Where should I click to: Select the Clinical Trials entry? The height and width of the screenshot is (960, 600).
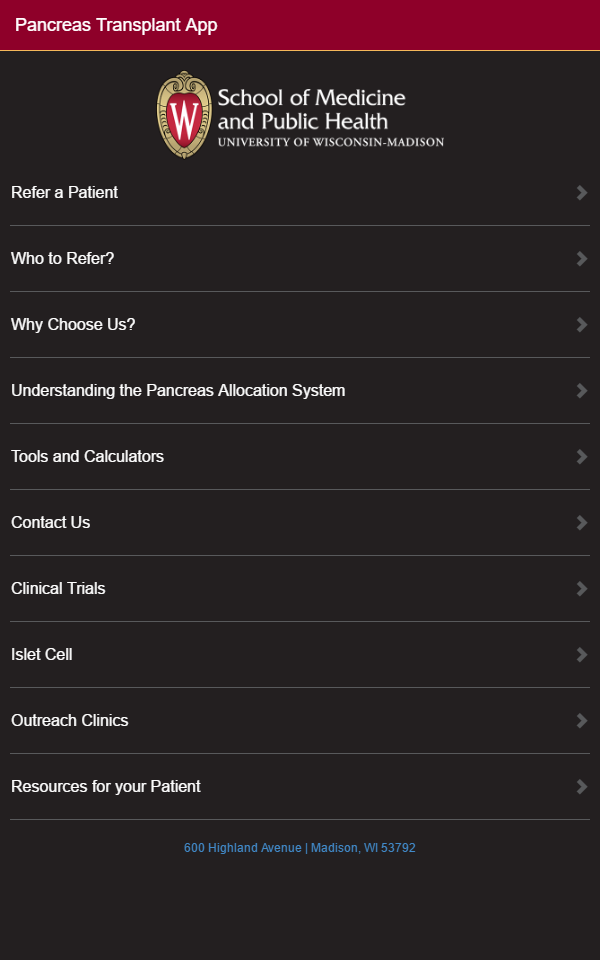coord(58,589)
